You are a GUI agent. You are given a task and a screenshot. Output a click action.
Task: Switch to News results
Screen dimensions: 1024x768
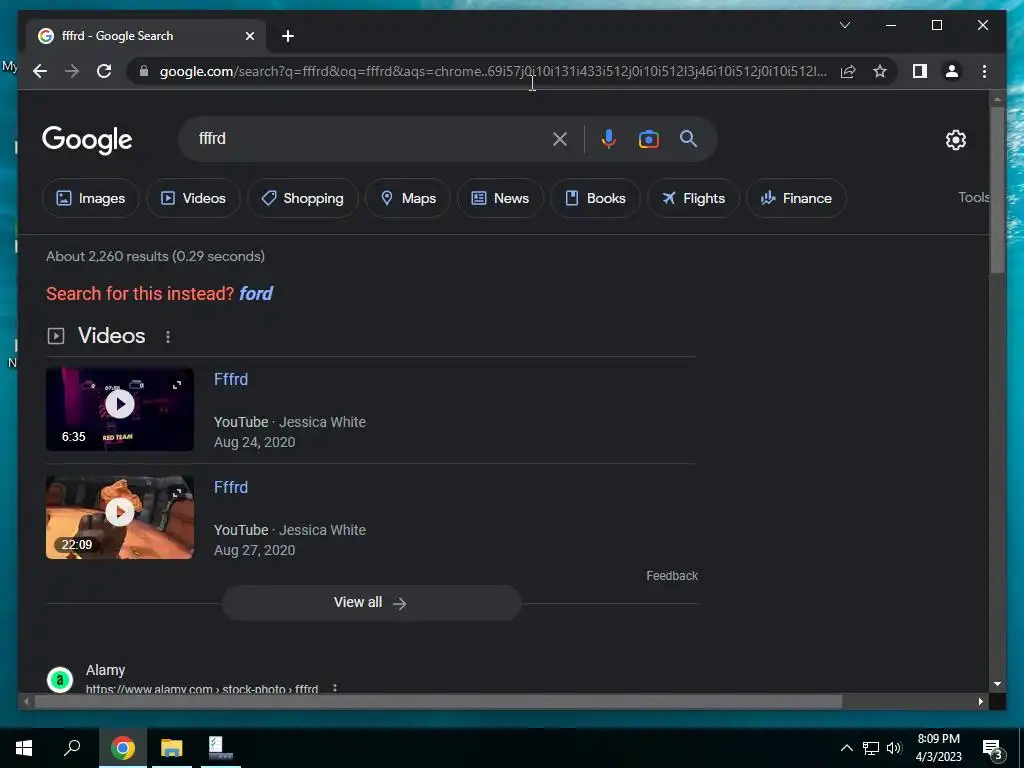(500, 198)
